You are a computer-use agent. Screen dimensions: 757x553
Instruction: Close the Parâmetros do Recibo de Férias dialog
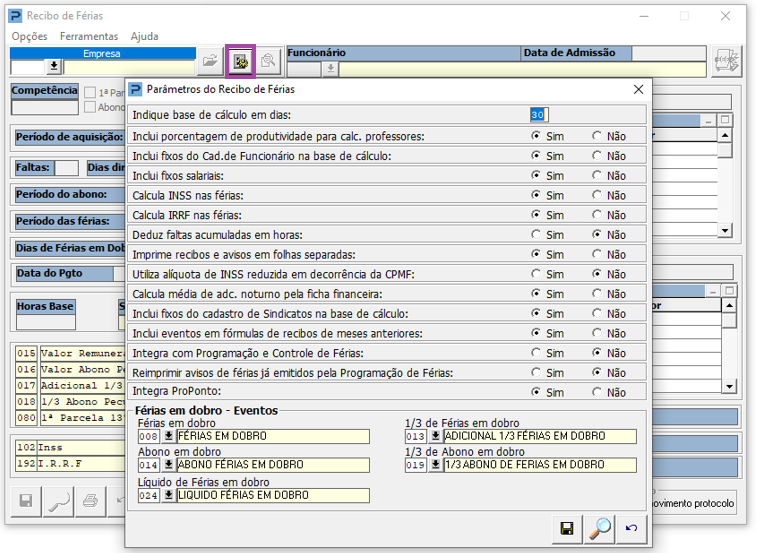(638, 89)
